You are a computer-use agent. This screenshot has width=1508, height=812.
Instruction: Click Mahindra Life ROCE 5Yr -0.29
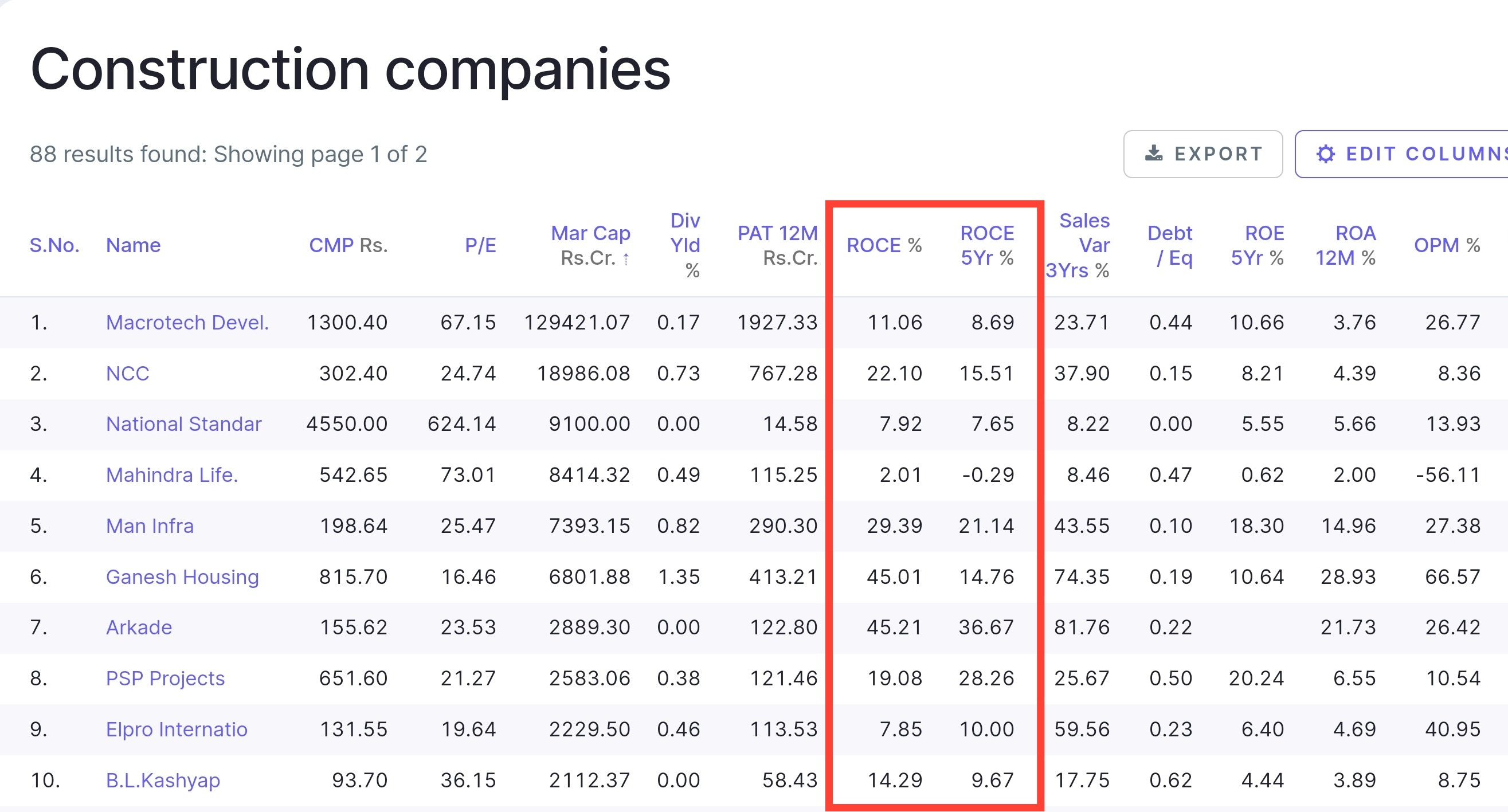(988, 475)
